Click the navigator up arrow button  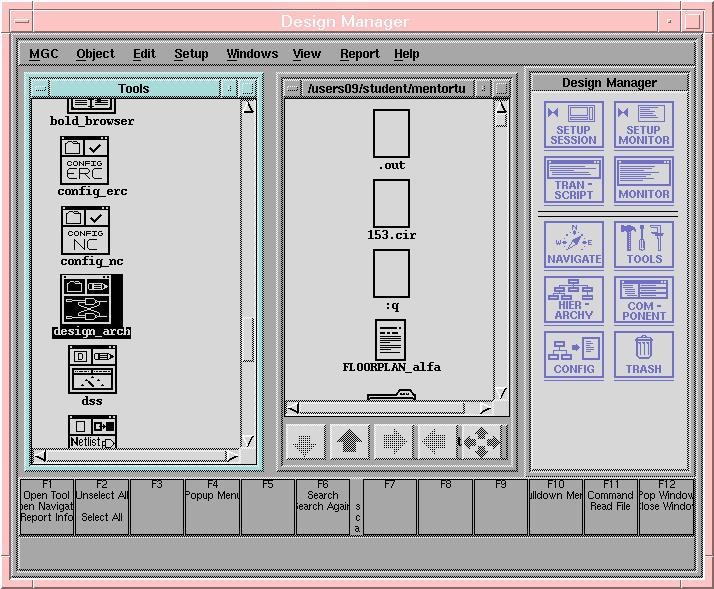coord(350,442)
